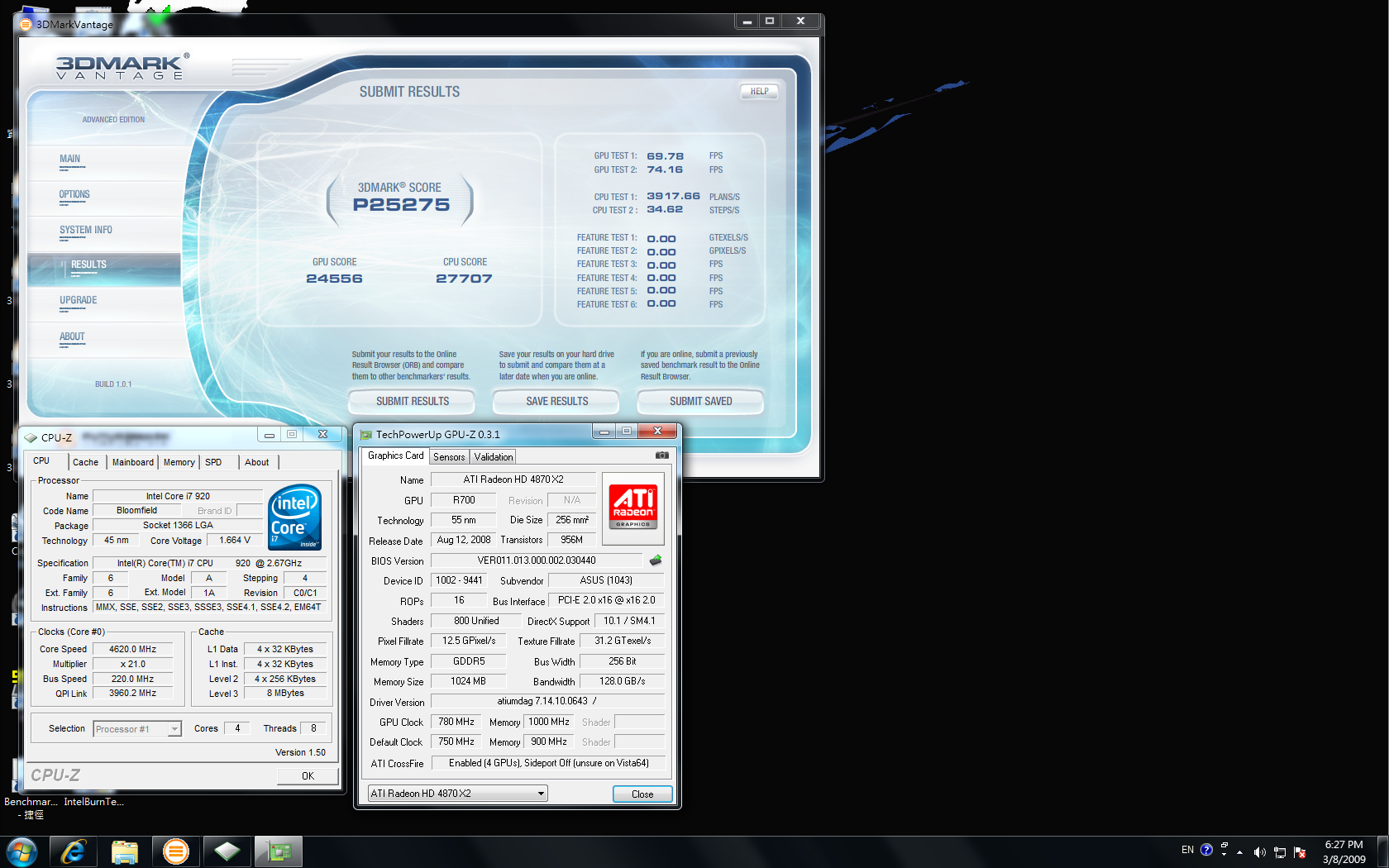The image size is (1389, 868).
Task: Click GPU-Z Memory Type GDDR5 field
Action: click(468, 661)
